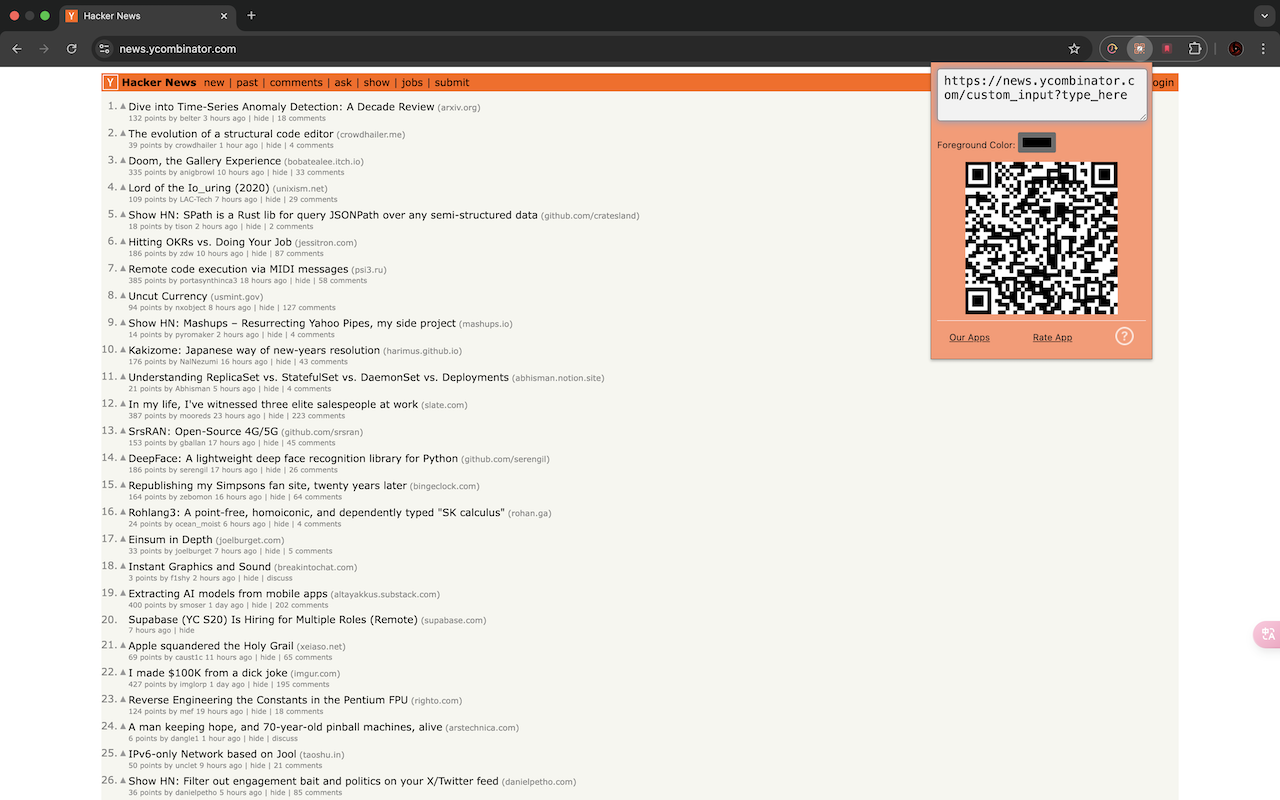Viewport: 1280px width, 800px height.
Task: Click the help question mark in QR popup
Action: click(x=1124, y=336)
